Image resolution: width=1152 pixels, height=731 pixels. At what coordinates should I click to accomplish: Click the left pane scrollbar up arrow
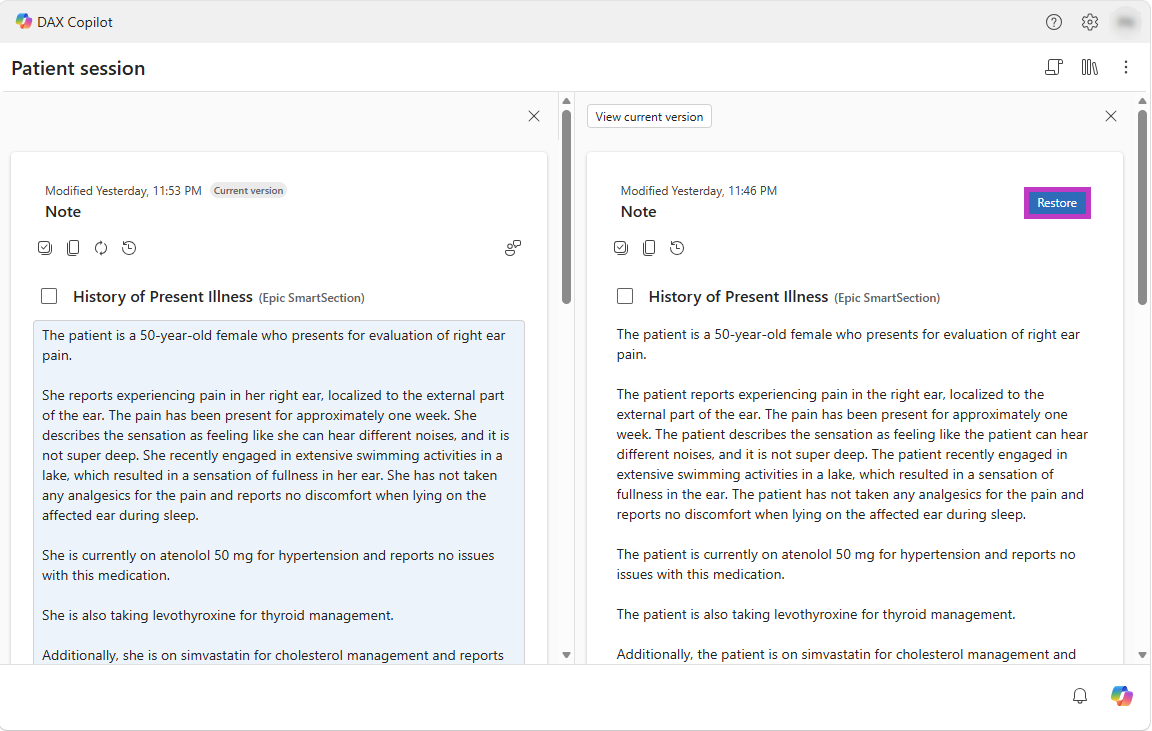click(566, 101)
